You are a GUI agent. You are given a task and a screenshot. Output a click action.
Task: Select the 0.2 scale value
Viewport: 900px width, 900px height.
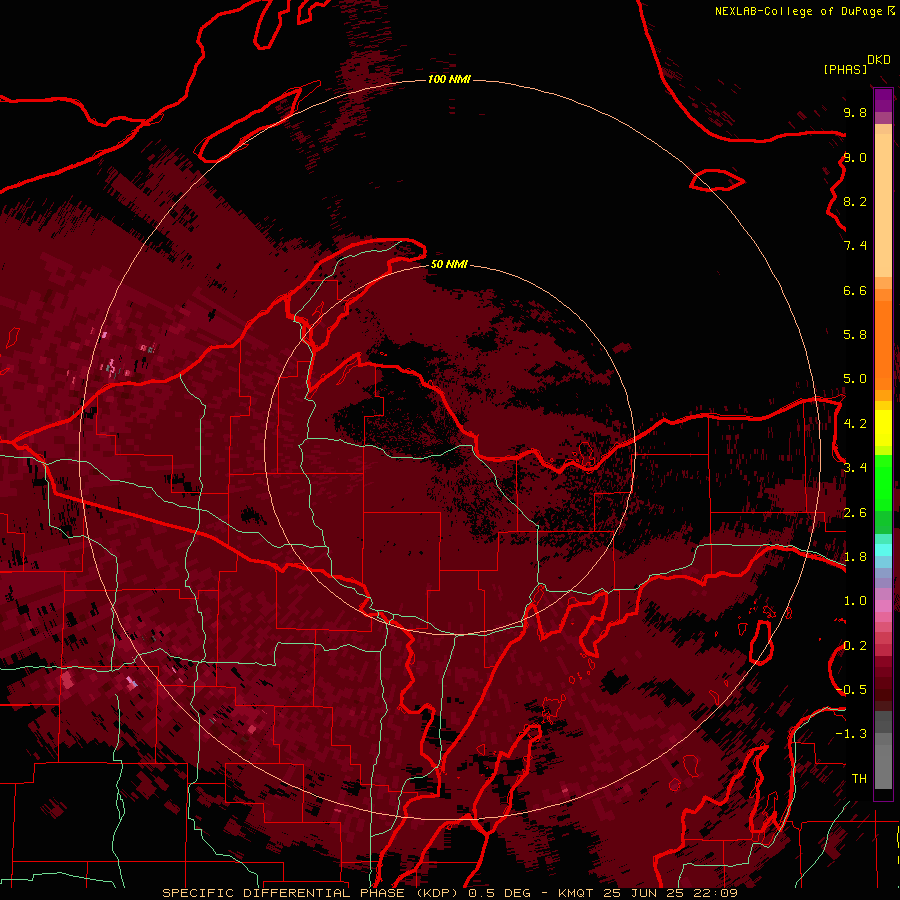[855, 645]
